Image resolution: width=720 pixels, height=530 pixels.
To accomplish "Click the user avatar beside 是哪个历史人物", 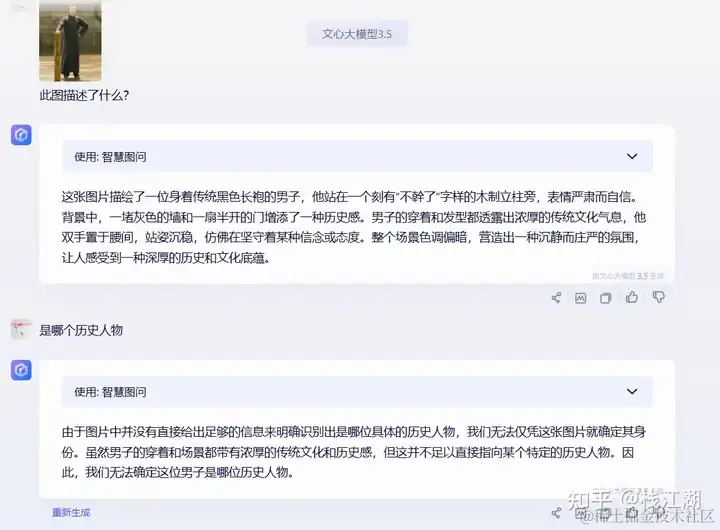I will (x=21, y=329).
